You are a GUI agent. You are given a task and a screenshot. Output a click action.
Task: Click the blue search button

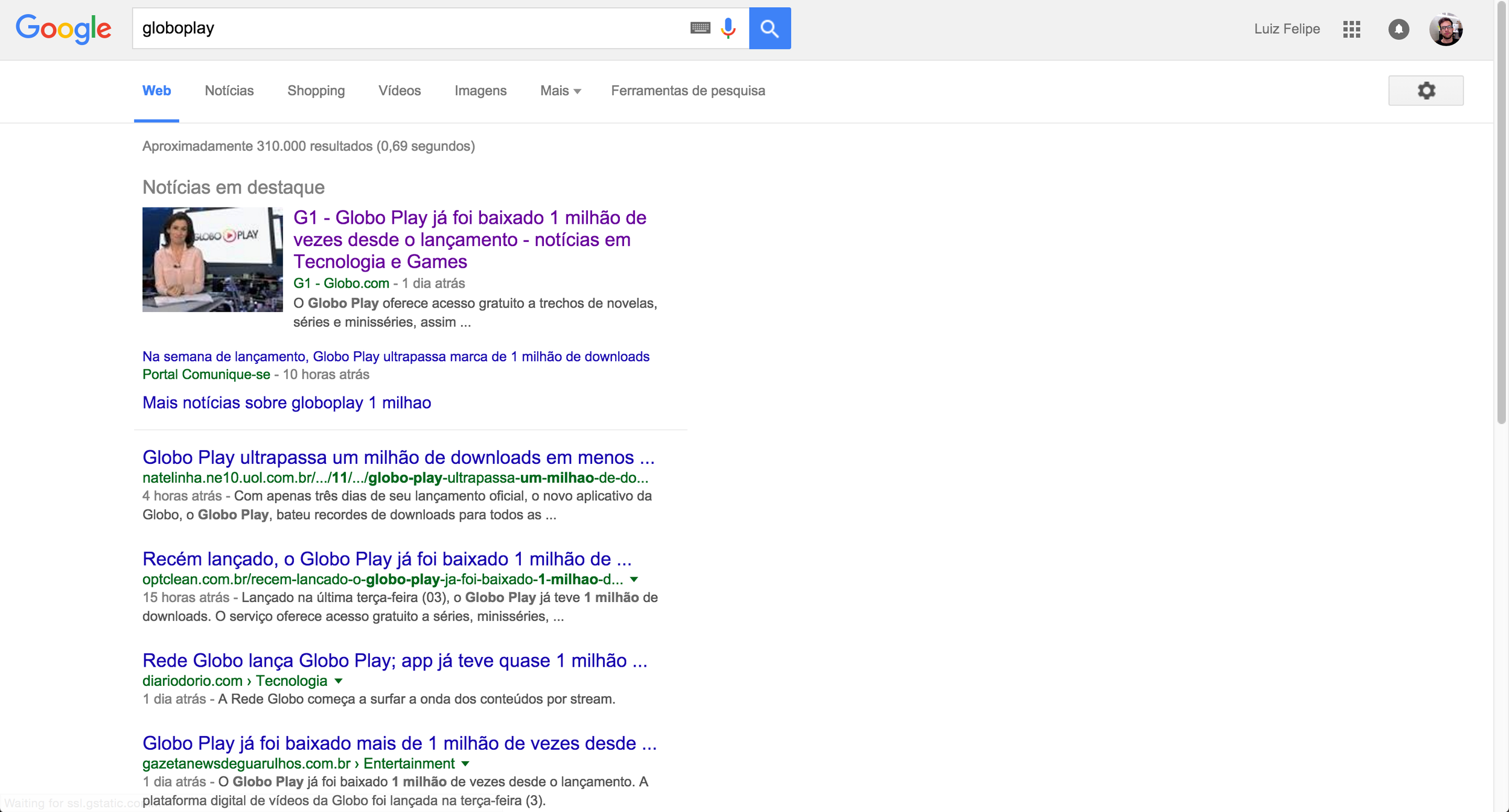pyautogui.click(x=770, y=28)
